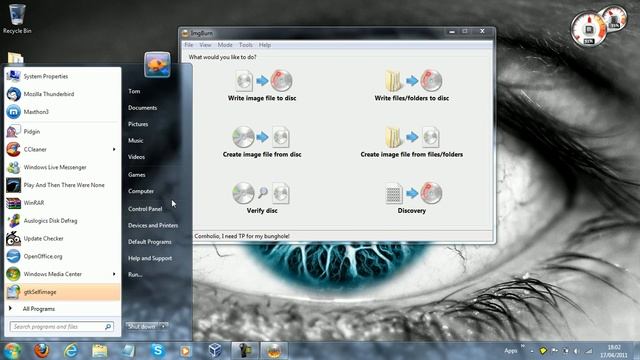Expand Shut down options arrow
Screen dimensions: 640x360
[x=163, y=327]
